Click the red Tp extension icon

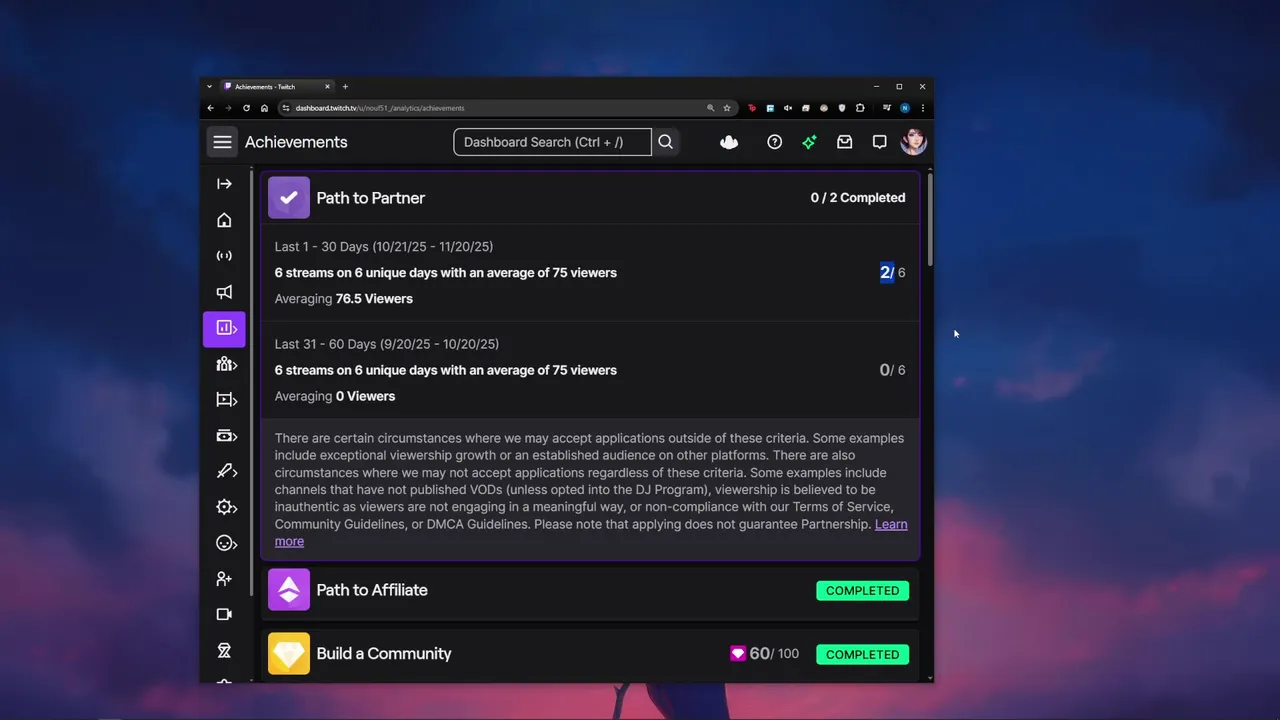click(752, 108)
